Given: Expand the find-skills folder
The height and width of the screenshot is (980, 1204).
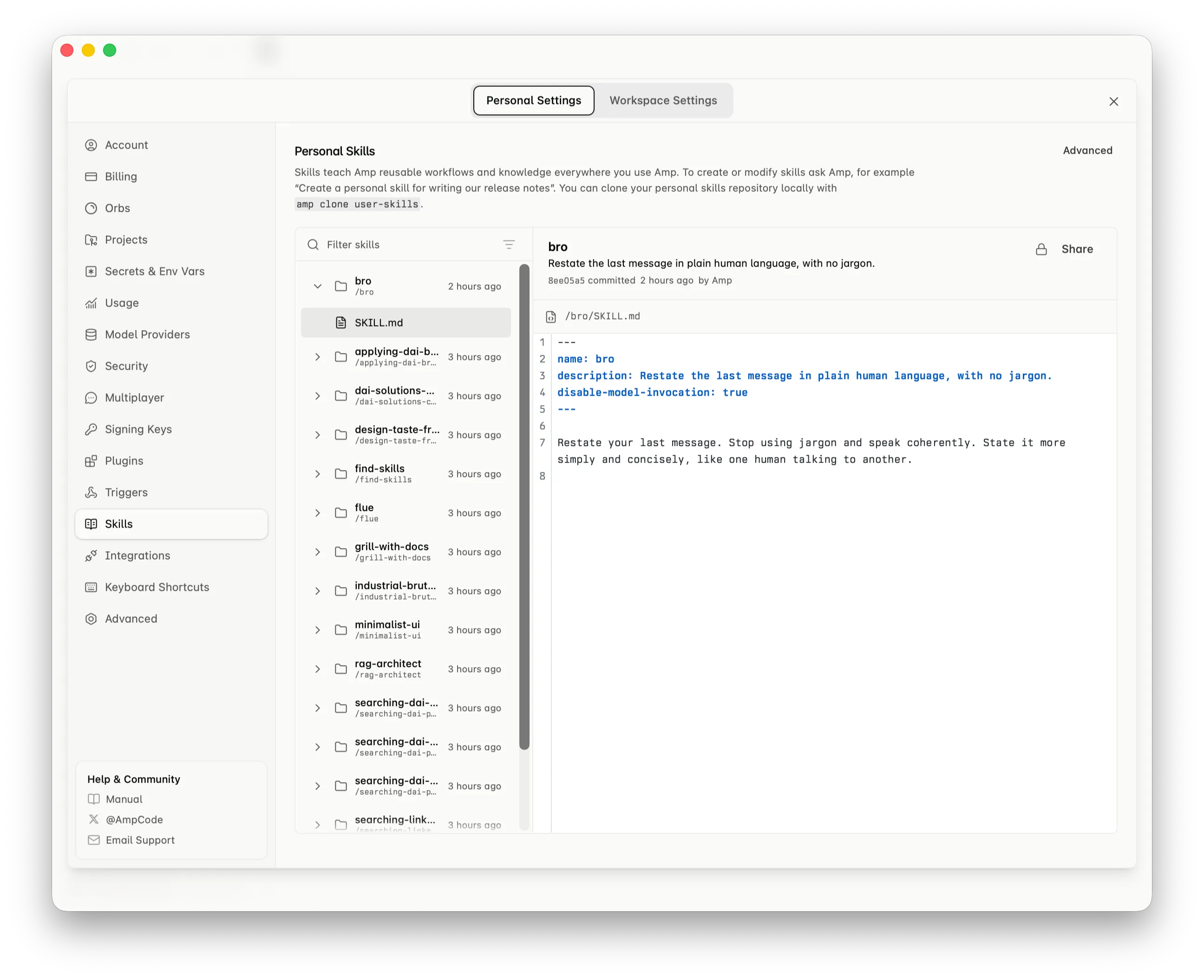Looking at the screenshot, I should tap(318, 474).
